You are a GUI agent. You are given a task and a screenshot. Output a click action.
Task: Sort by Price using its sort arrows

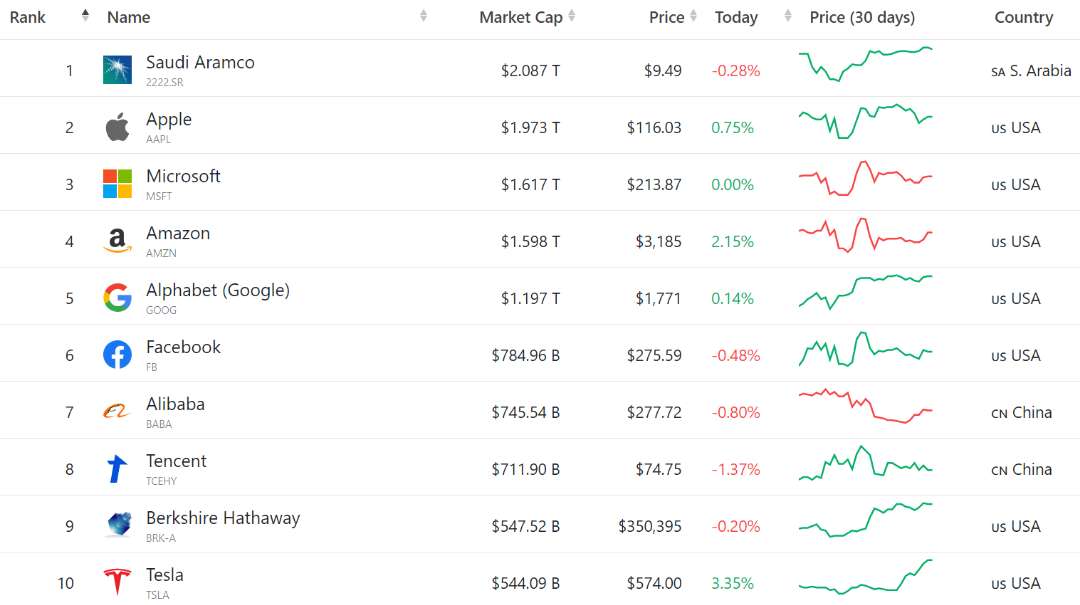[694, 16]
